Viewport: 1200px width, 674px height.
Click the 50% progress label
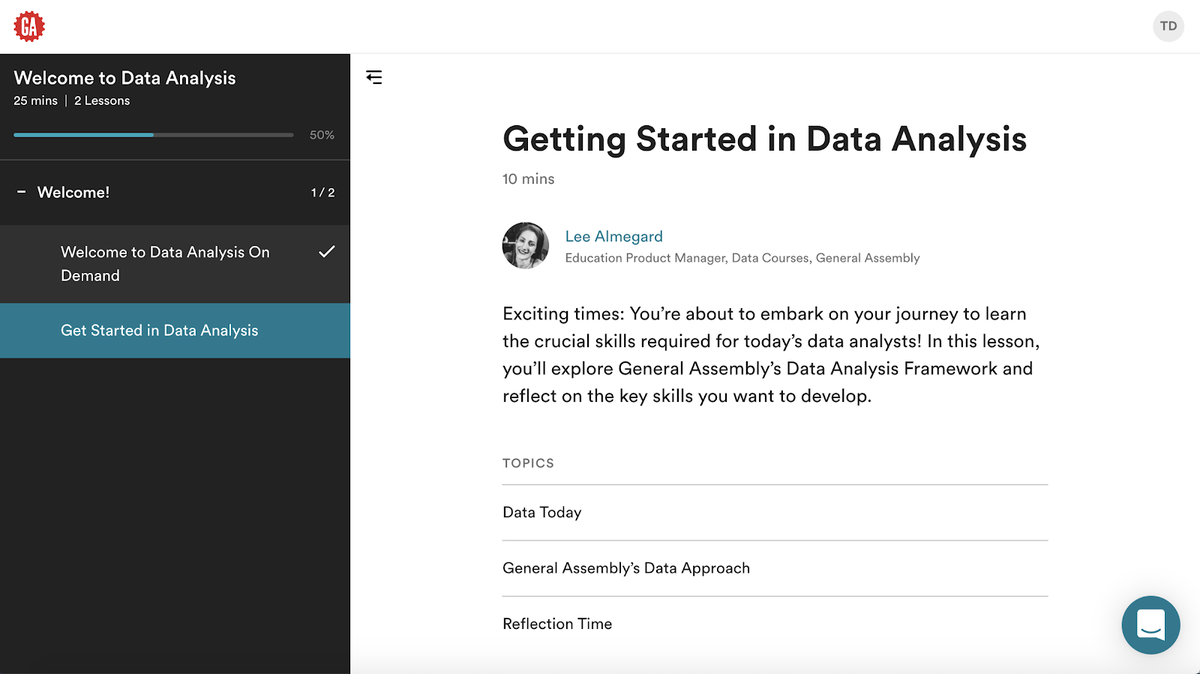(322, 135)
